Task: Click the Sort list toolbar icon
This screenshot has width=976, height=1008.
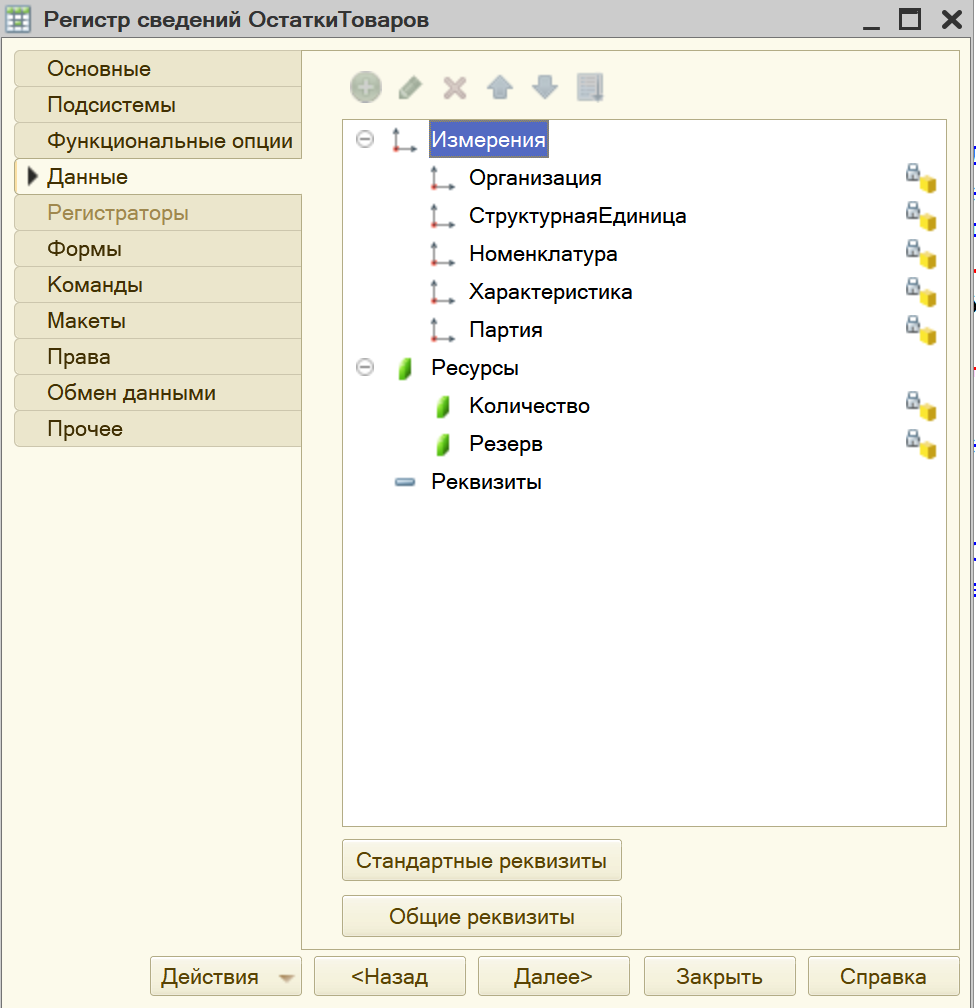Action: click(x=590, y=87)
